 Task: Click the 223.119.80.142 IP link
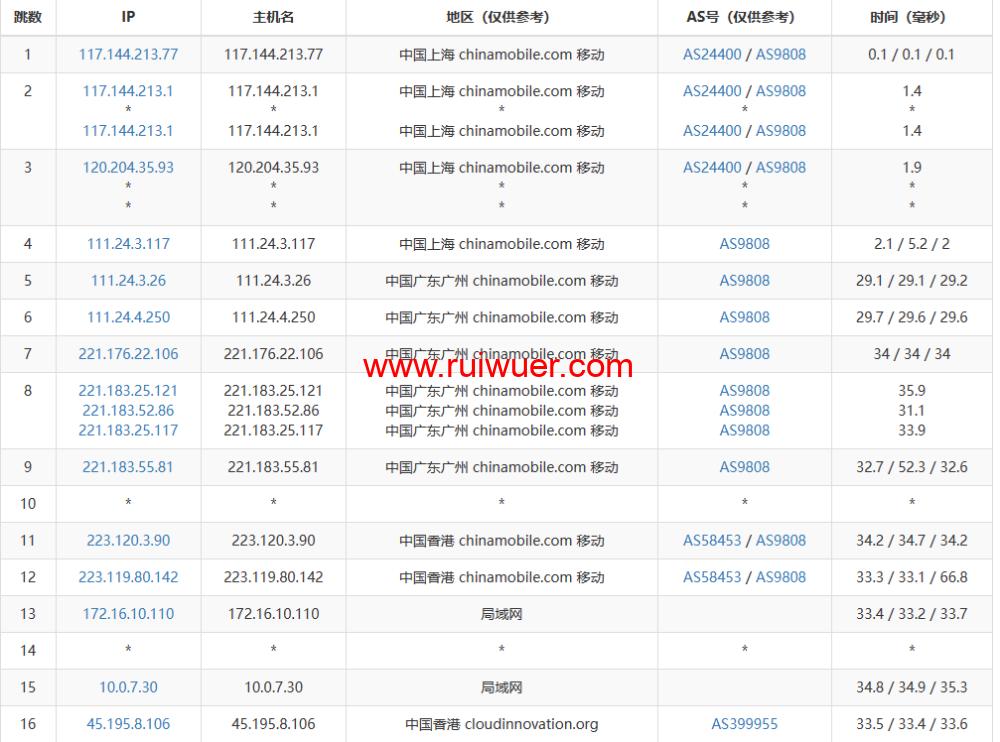tap(128, 577)
